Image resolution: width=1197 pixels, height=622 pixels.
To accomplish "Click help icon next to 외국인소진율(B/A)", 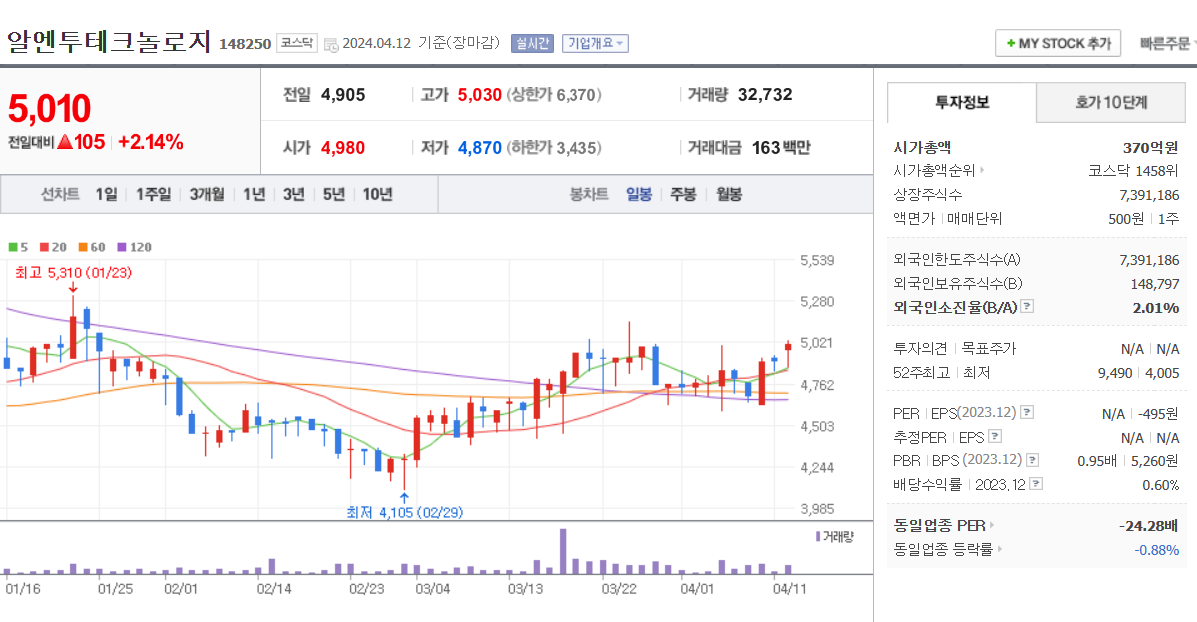I will click(1028, 306).
